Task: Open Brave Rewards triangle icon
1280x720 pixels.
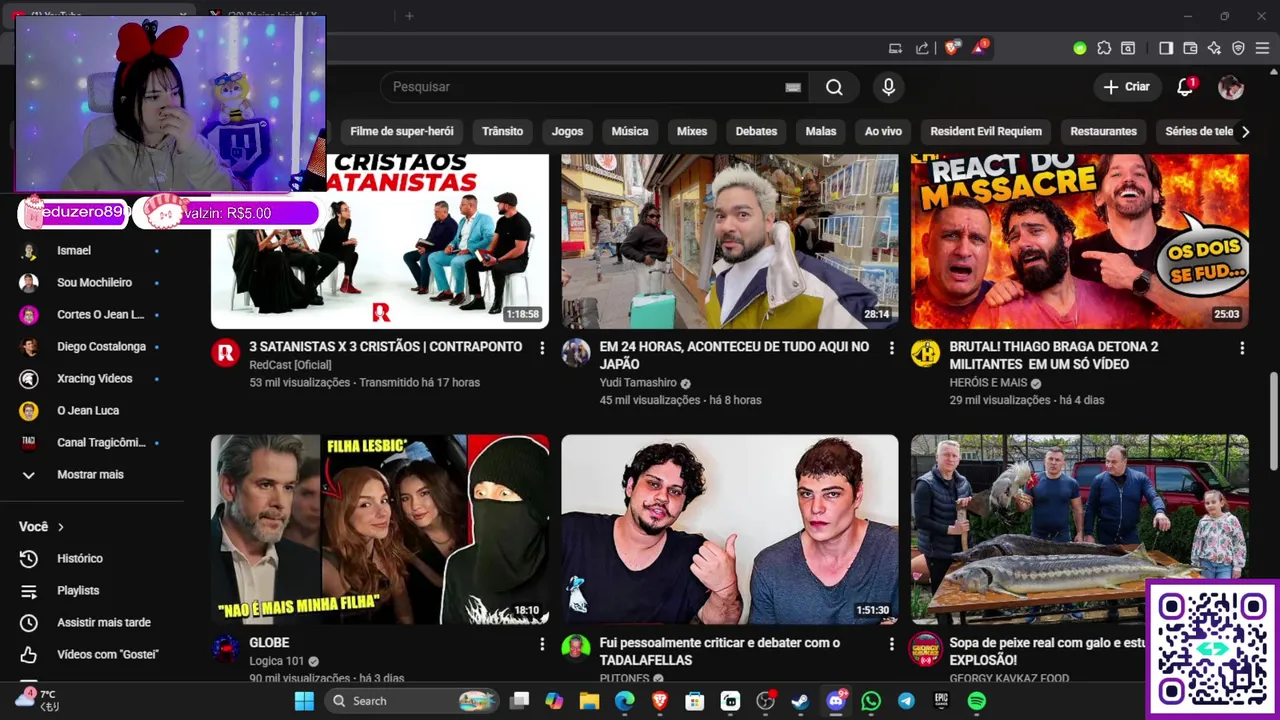Action: (x=980, y=47)
